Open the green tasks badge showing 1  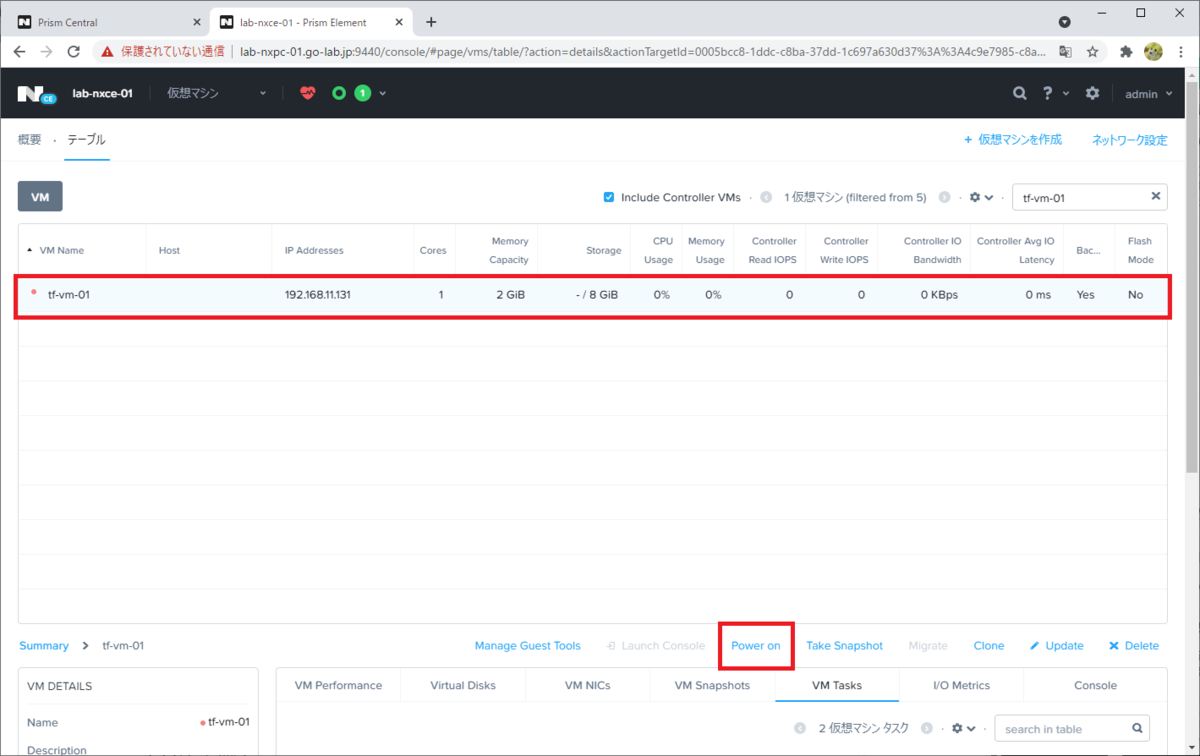tap(362, 93)
